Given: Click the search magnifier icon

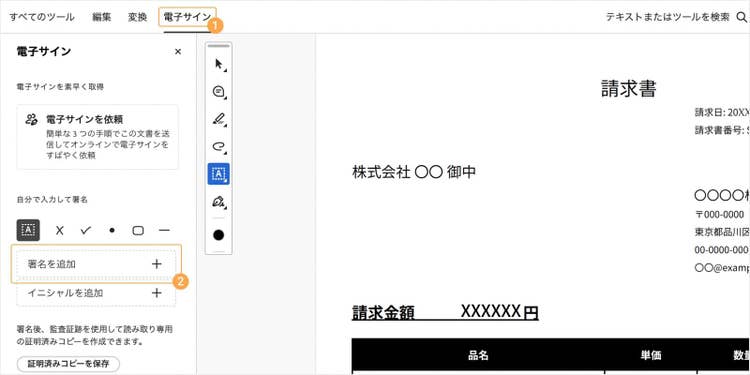Looking at the screenshot, I should click(x=741, y=17).
